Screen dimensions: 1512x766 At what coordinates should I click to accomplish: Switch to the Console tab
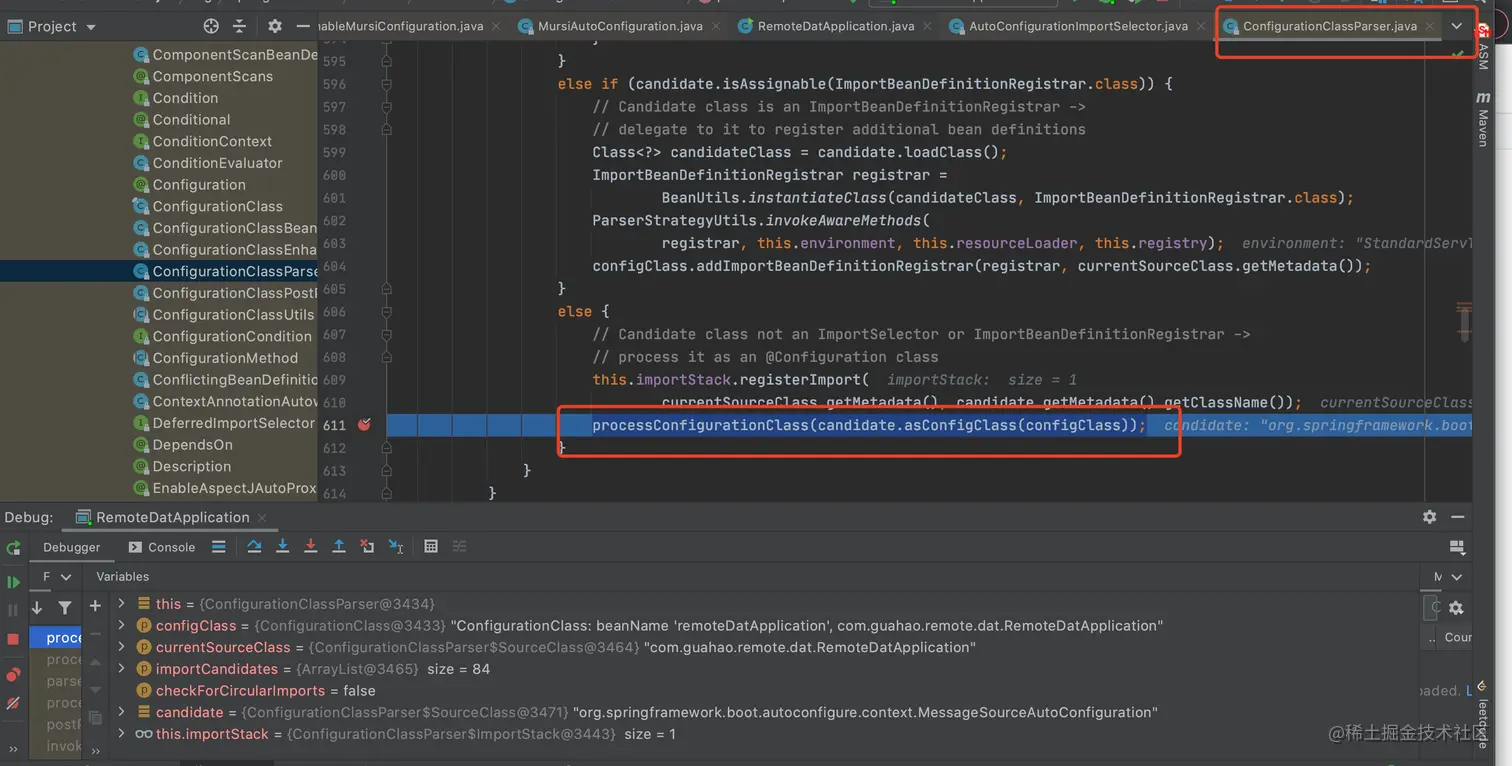(162, 547)
